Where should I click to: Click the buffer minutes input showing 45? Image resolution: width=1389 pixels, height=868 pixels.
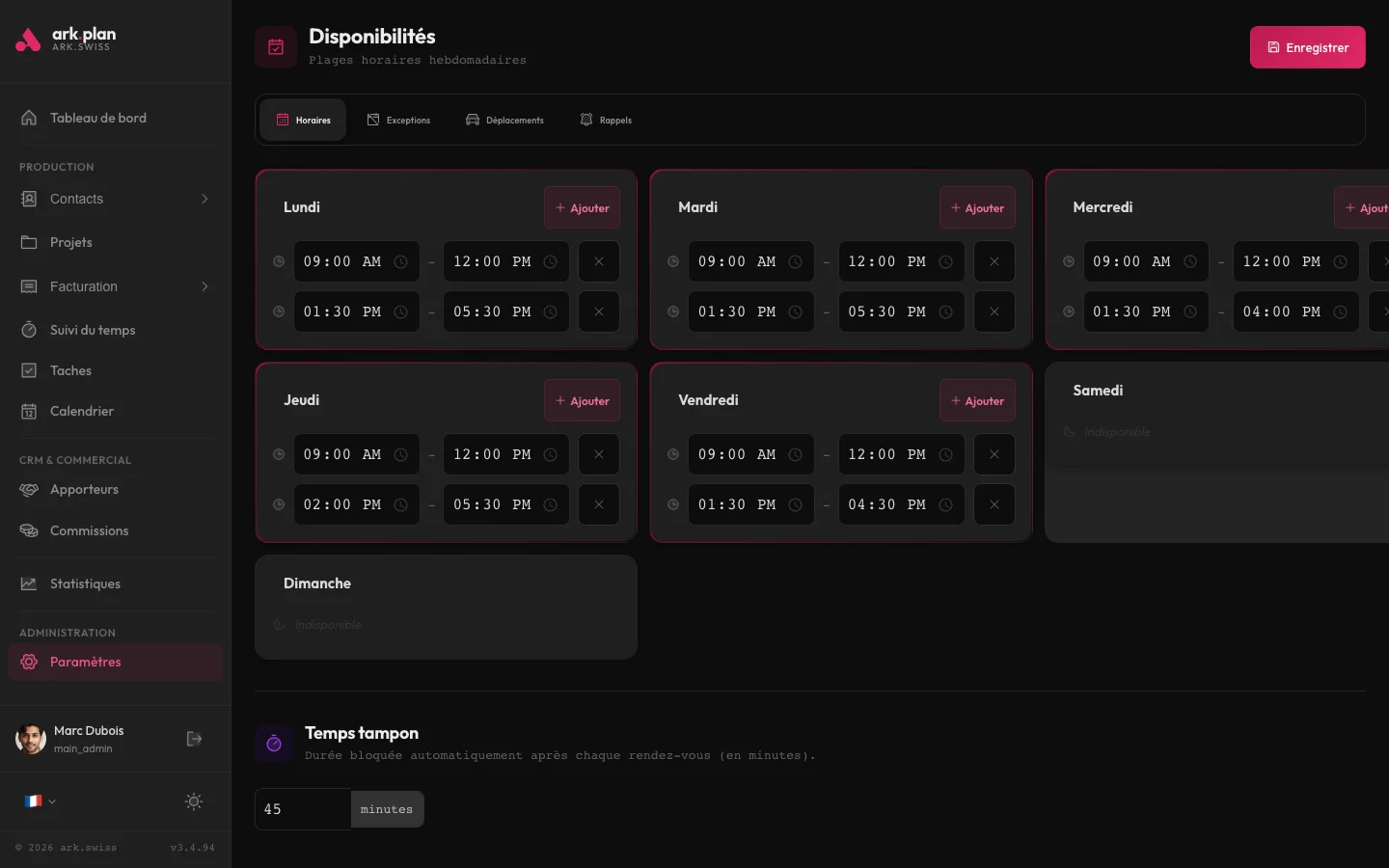coord(302,809)
